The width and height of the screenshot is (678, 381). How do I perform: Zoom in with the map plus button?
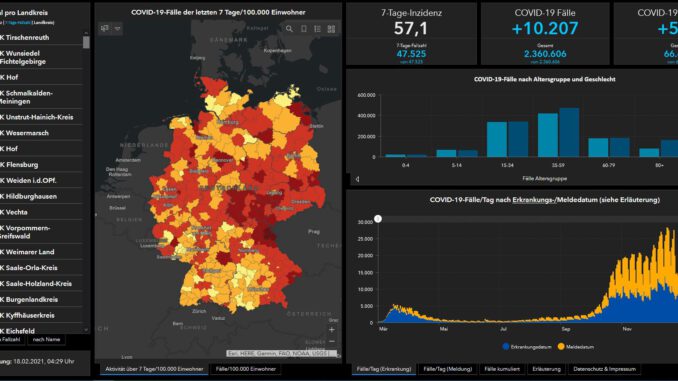click(332, 330)
